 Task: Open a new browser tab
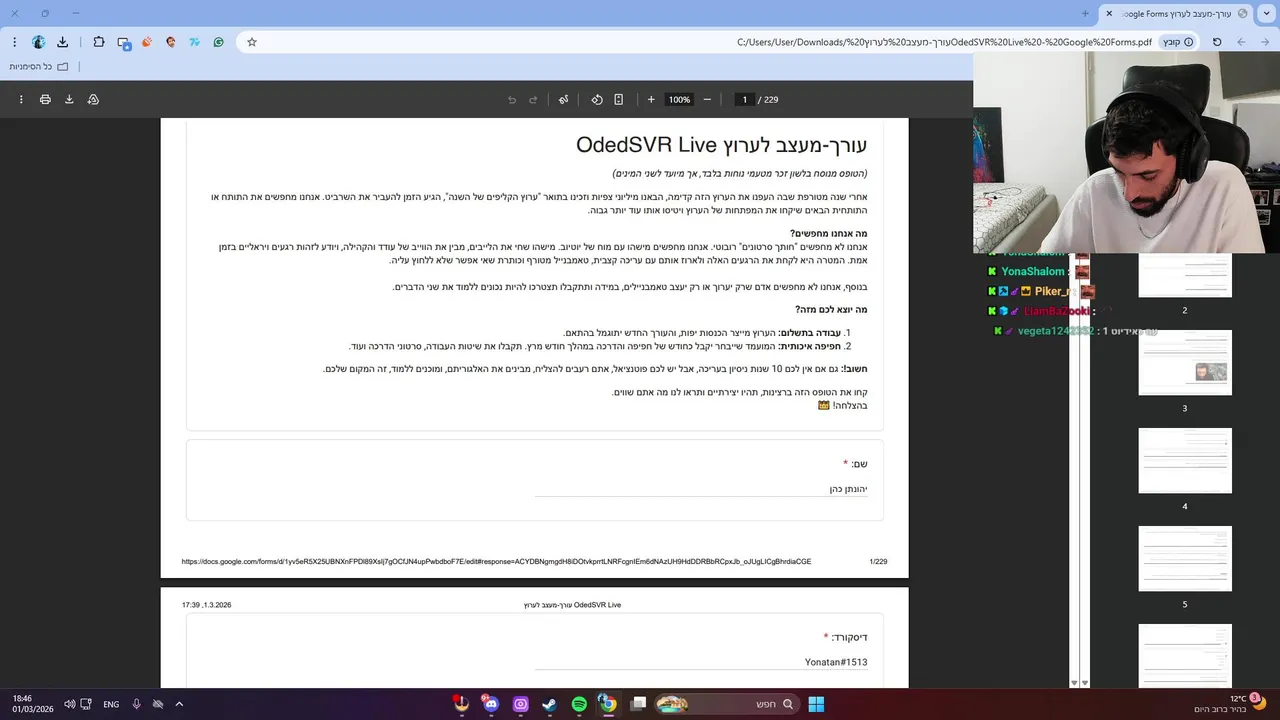pyautogui.click(x=1085, y=13)
